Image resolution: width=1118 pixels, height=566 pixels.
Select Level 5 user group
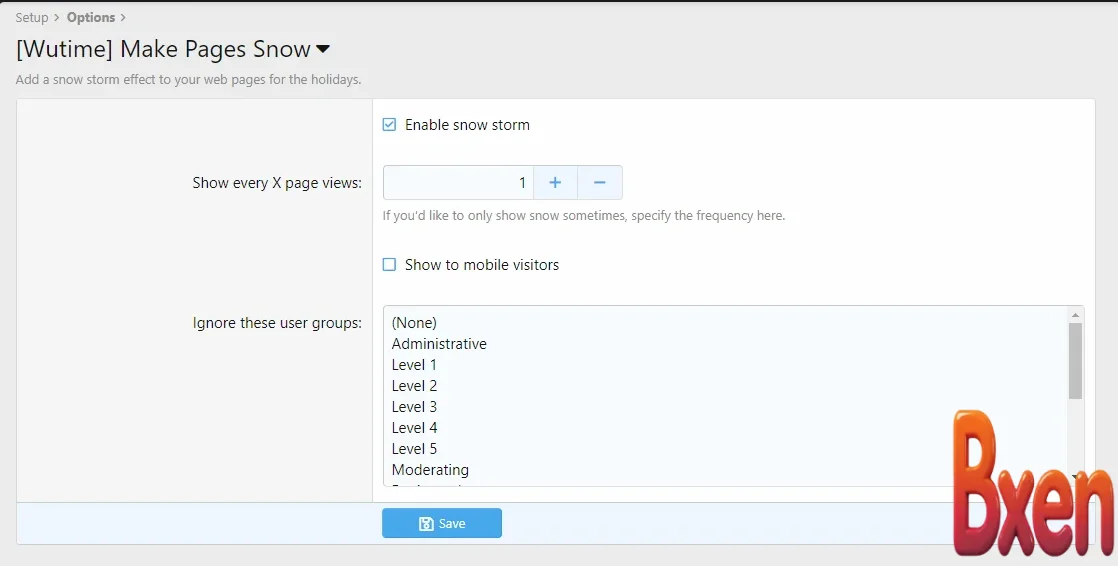tap(414, 449)
